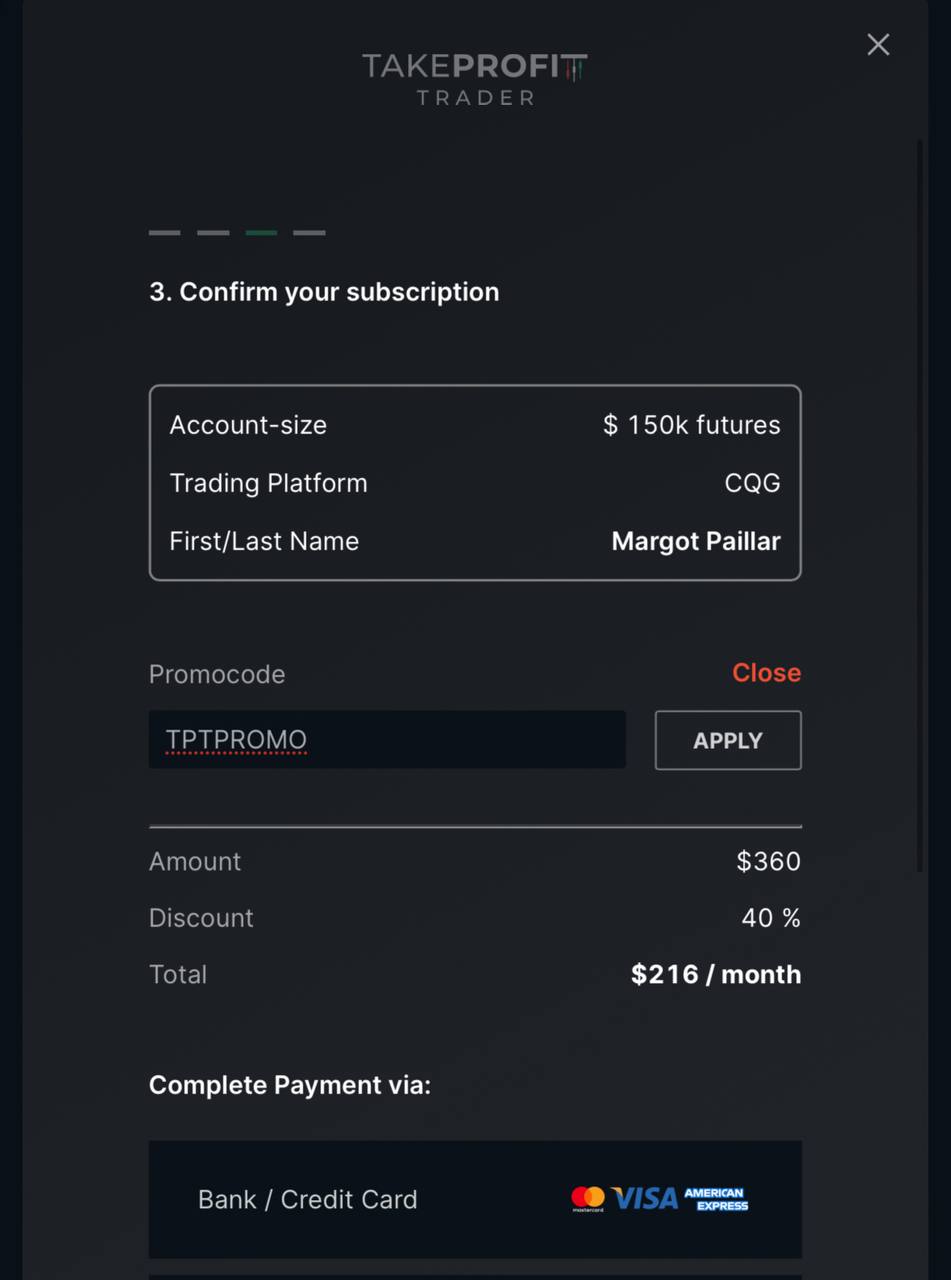Expand the Account-size row
The image size is (951, 1280).
click(248, 424)
